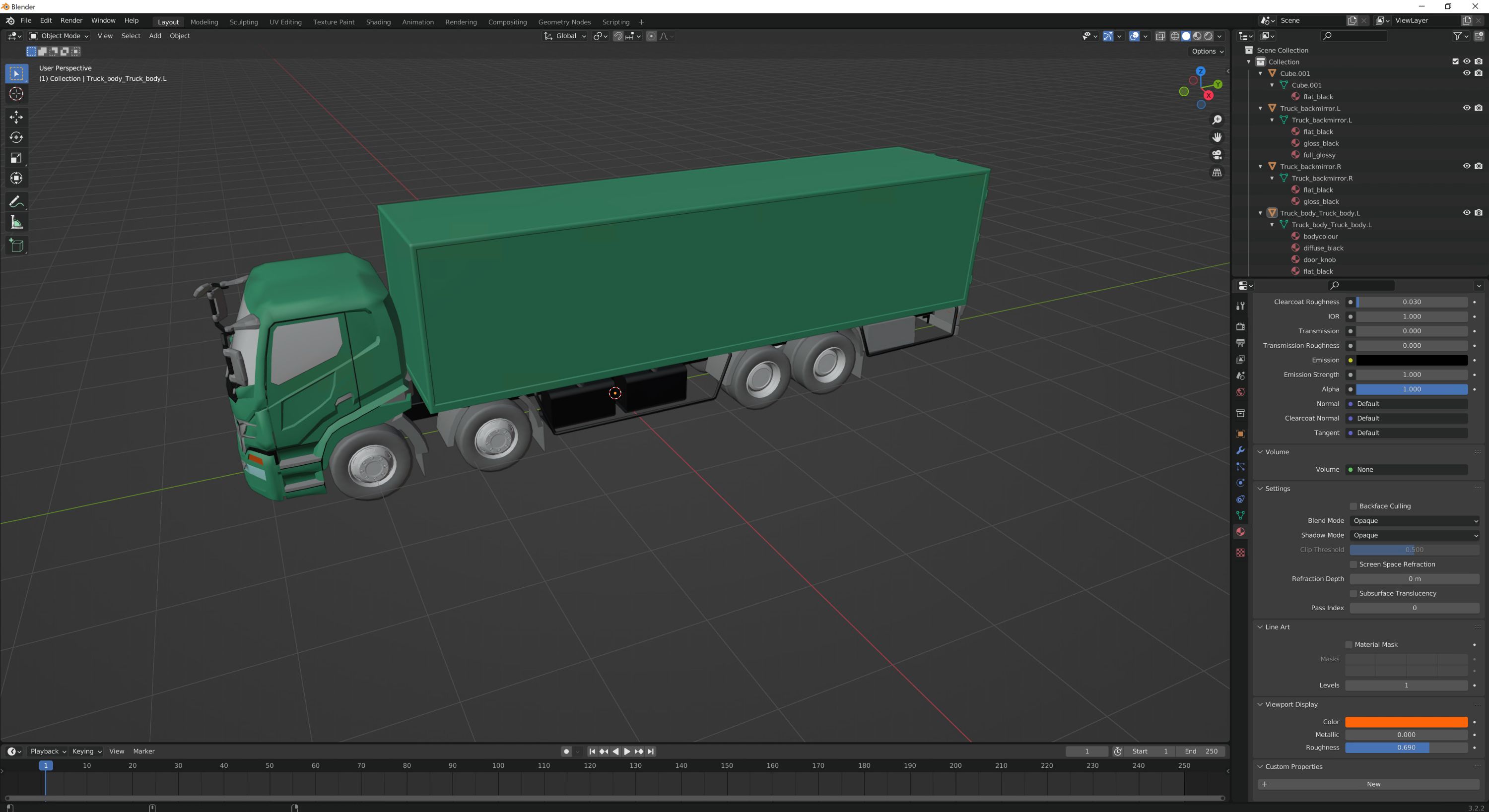Play the animation forward
The width and height of the screenshot is (1489, 812).
[627, 751]
